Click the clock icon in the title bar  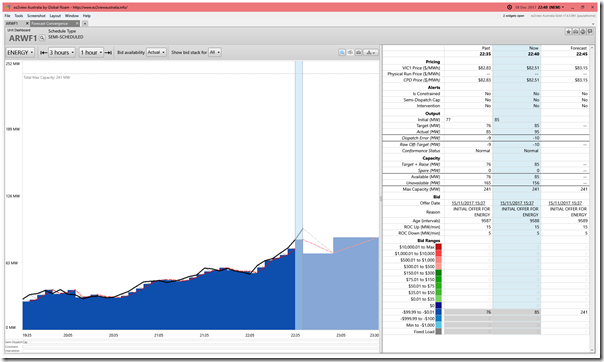click(x=509, y=7)
